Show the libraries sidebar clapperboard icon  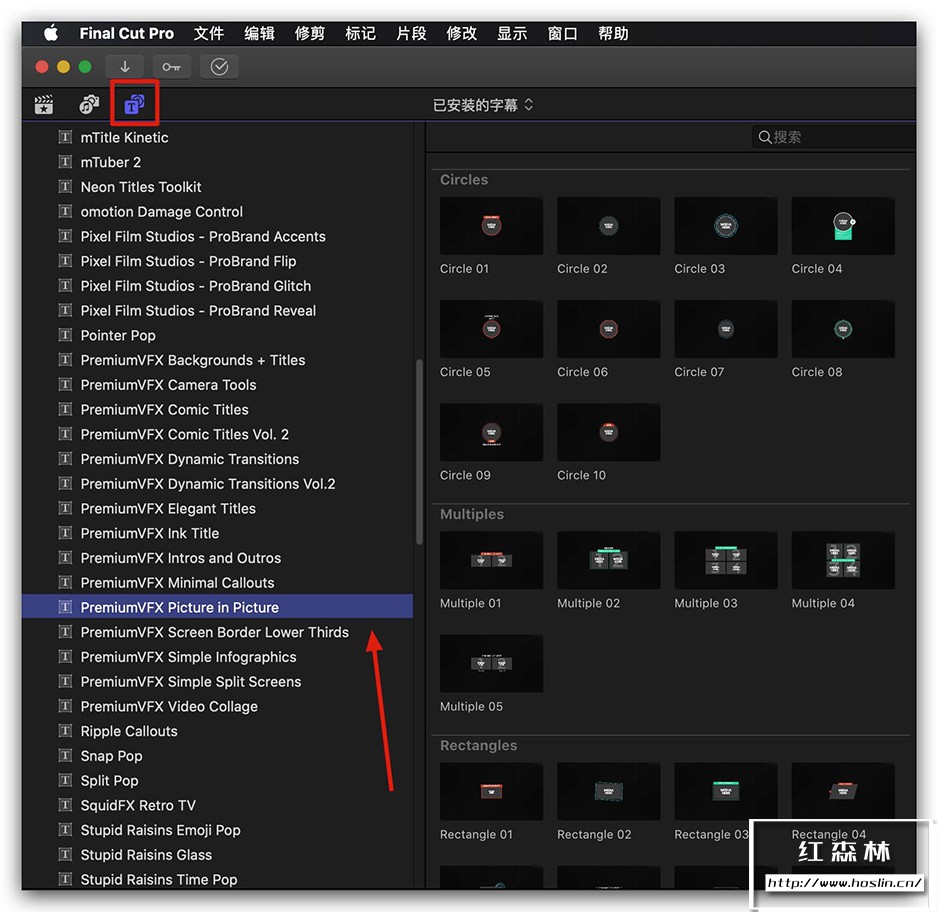pos(44,105)
